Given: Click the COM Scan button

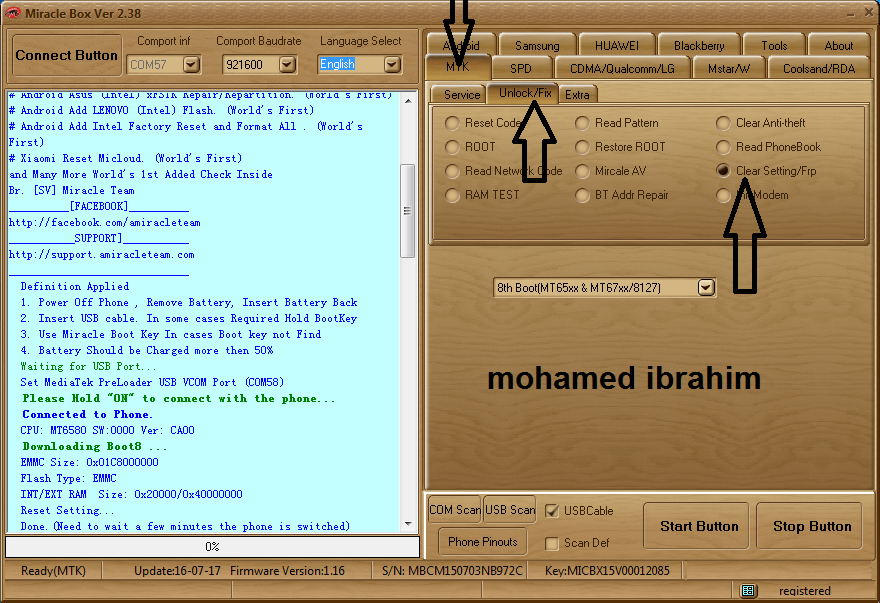Looking at the screenshot, I should [455, 509].
